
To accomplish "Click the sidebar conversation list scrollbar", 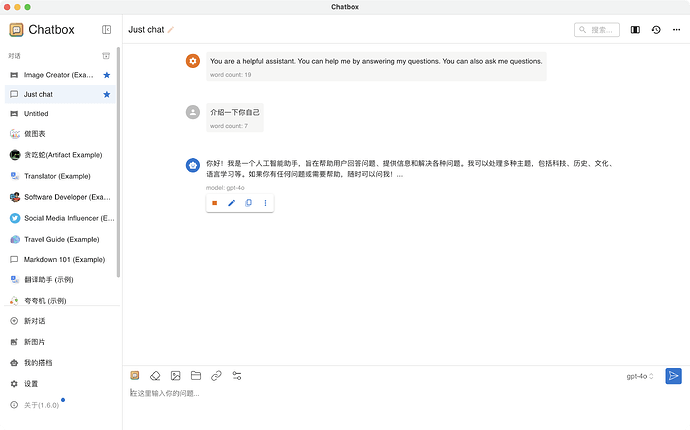I will (118, 162).
